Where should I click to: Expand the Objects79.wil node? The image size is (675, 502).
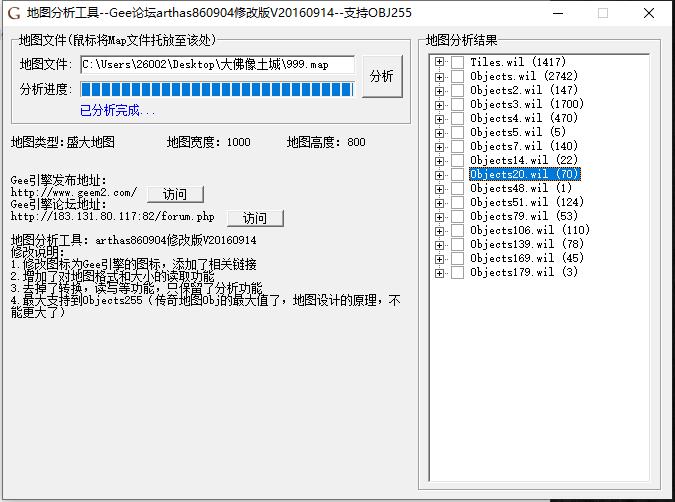pos(439,217)
